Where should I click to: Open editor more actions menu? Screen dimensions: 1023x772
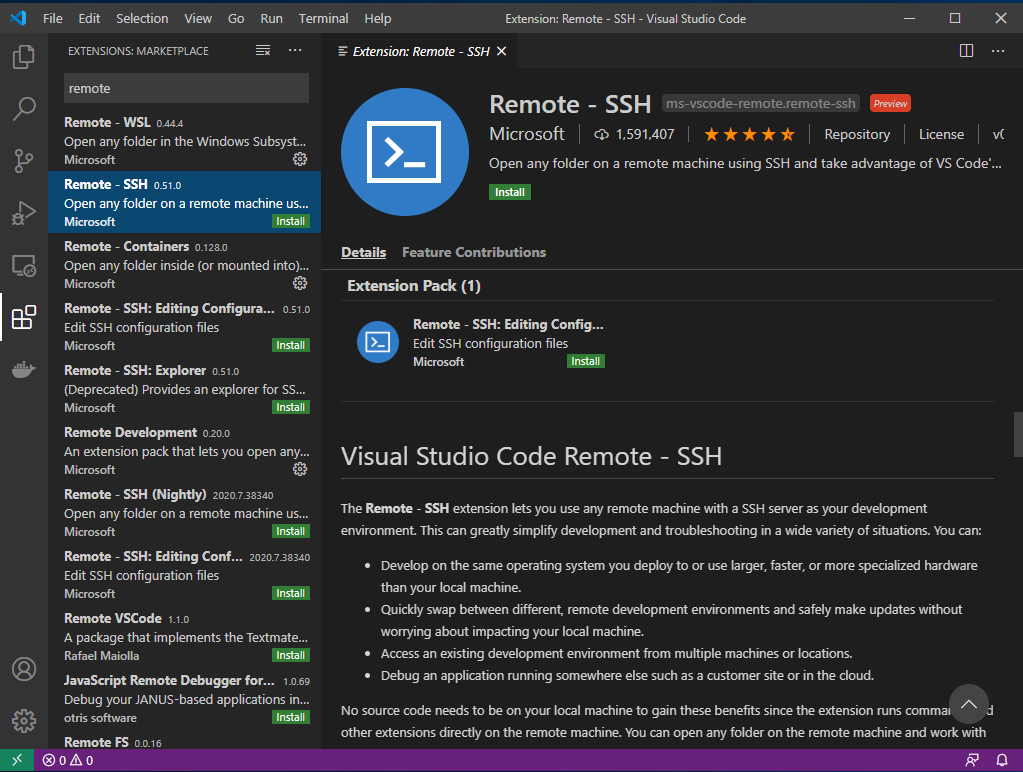tap(998, 51)
